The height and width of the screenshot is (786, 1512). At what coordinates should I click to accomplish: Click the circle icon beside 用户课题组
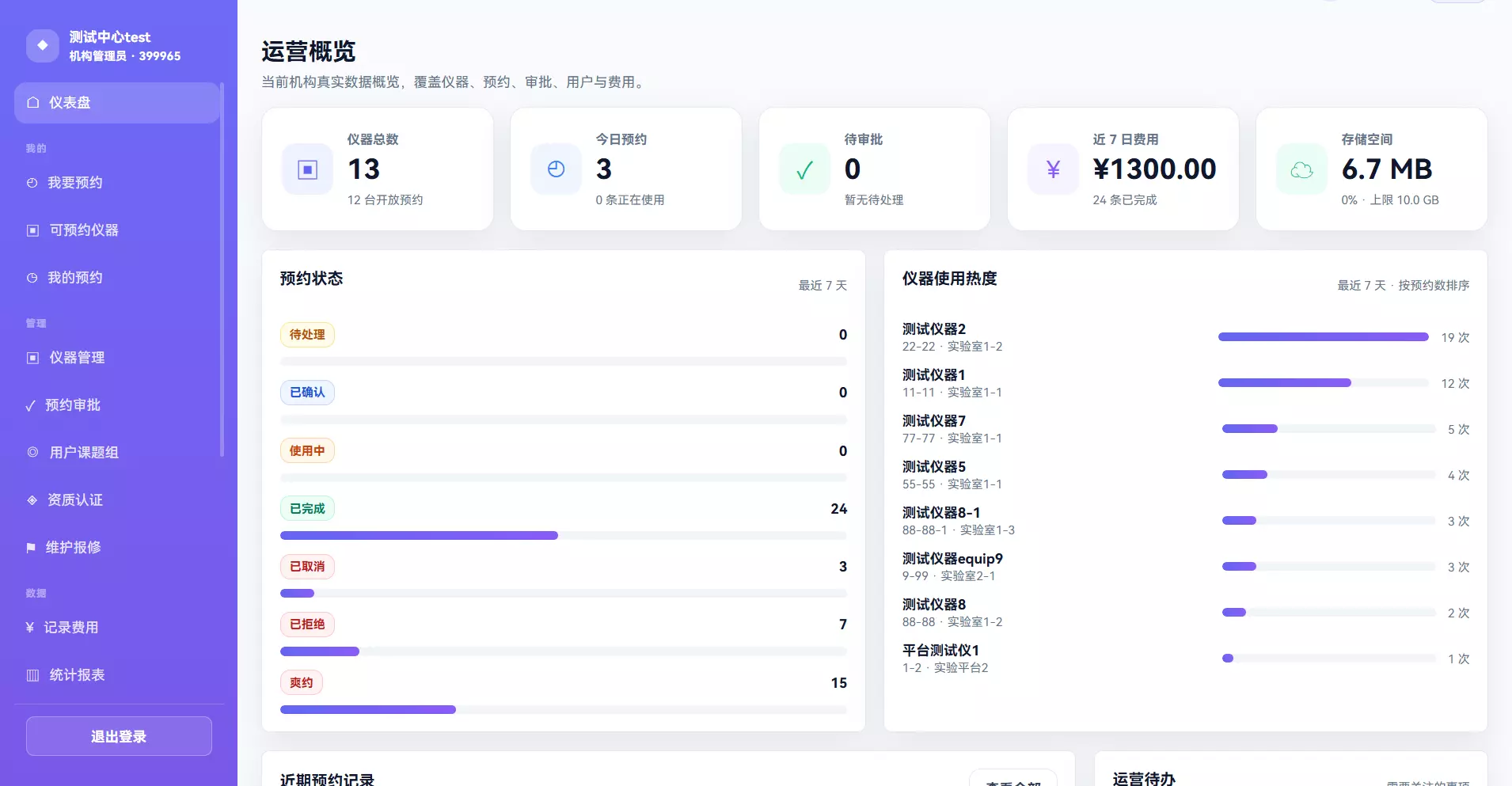pos(33,453)
